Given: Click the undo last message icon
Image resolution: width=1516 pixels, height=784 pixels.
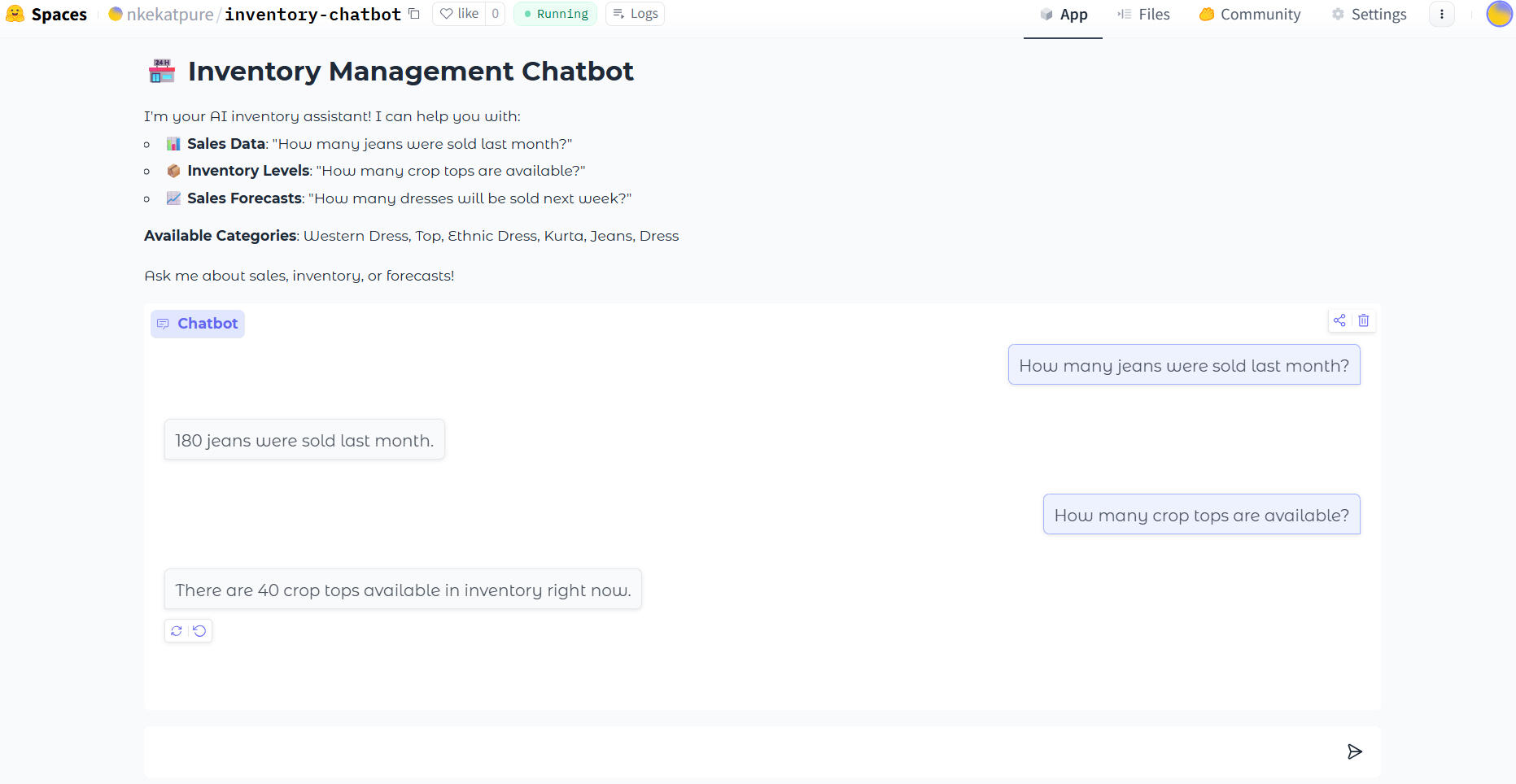Looking at the screenshot, I should click(x=200, y=631).
